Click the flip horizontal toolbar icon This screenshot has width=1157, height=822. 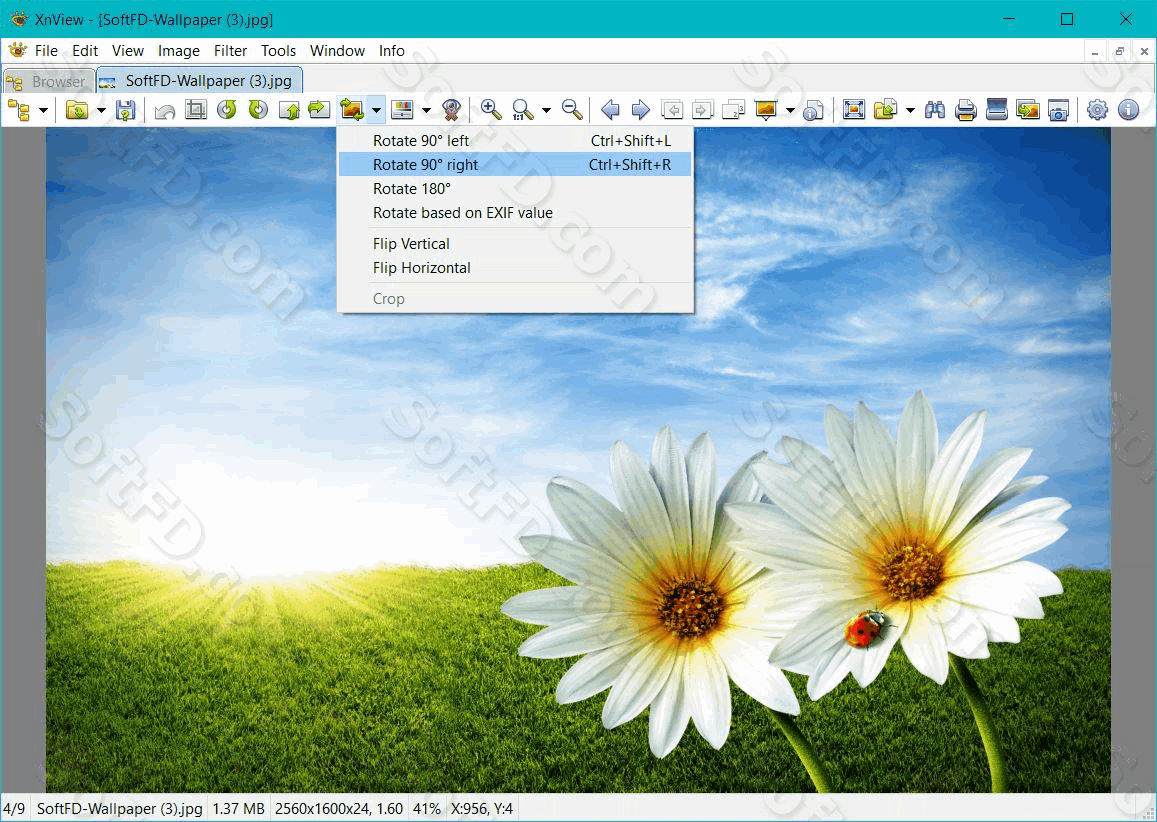tap(319, 110)
